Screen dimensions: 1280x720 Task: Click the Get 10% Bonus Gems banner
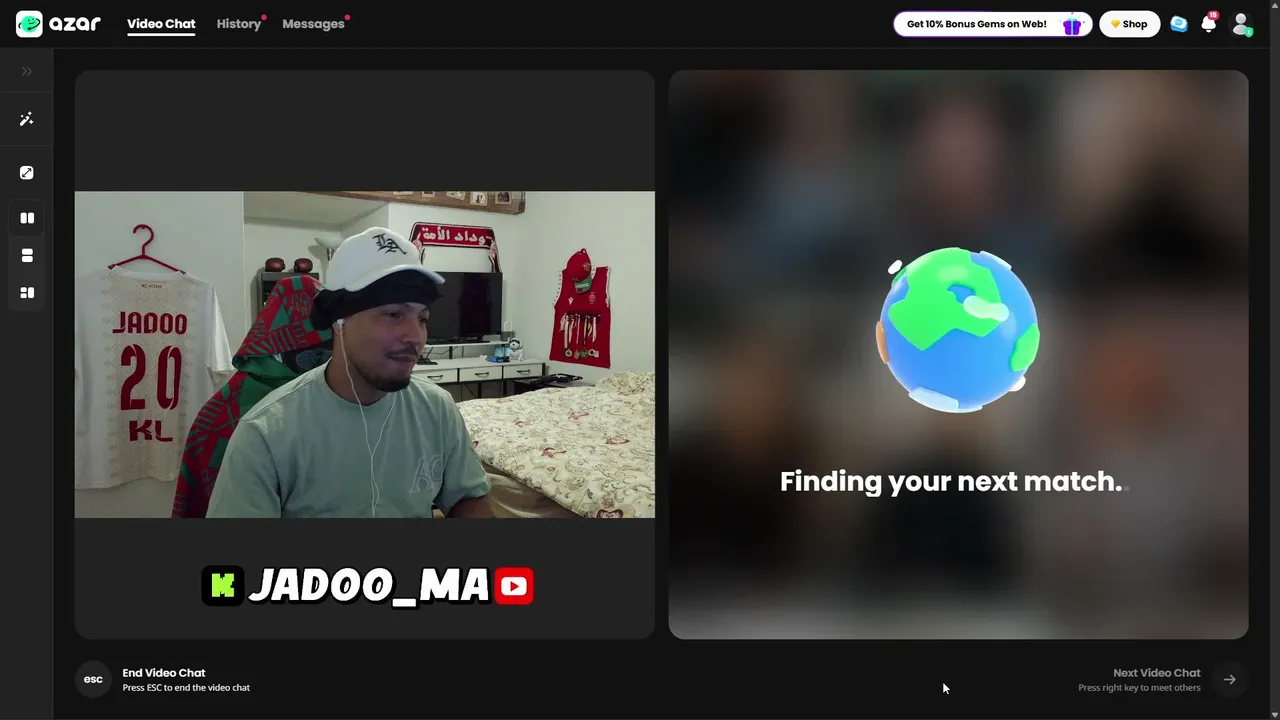[992, 24]
